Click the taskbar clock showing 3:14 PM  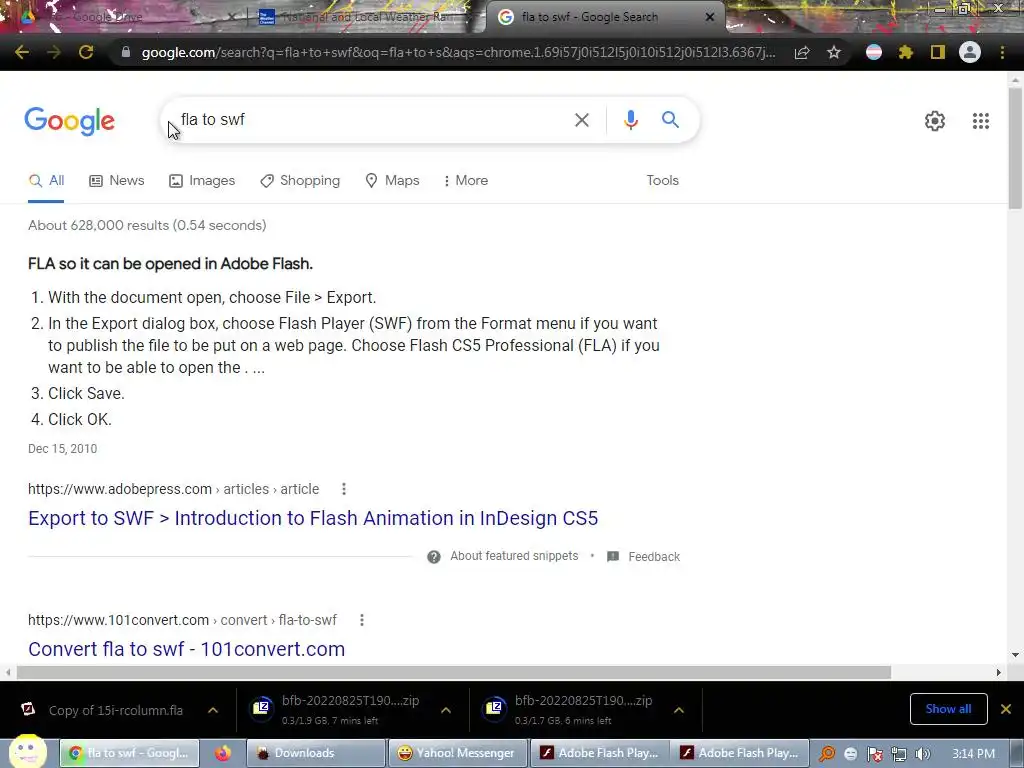[x=973, y=754]
